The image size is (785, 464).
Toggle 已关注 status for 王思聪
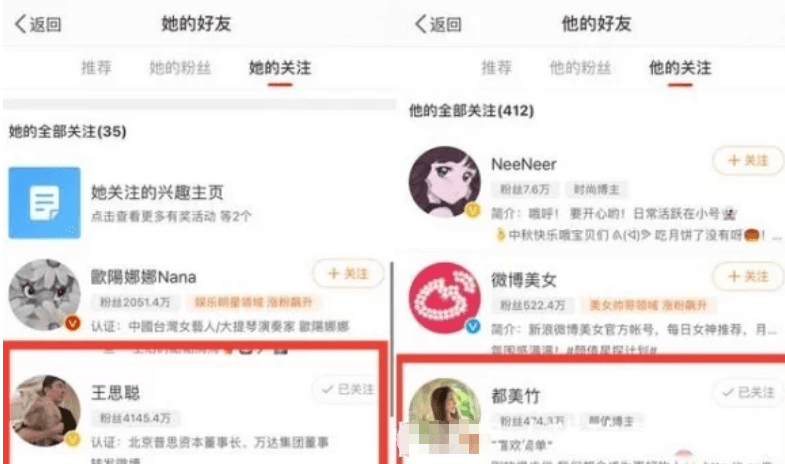pos(348,389)
